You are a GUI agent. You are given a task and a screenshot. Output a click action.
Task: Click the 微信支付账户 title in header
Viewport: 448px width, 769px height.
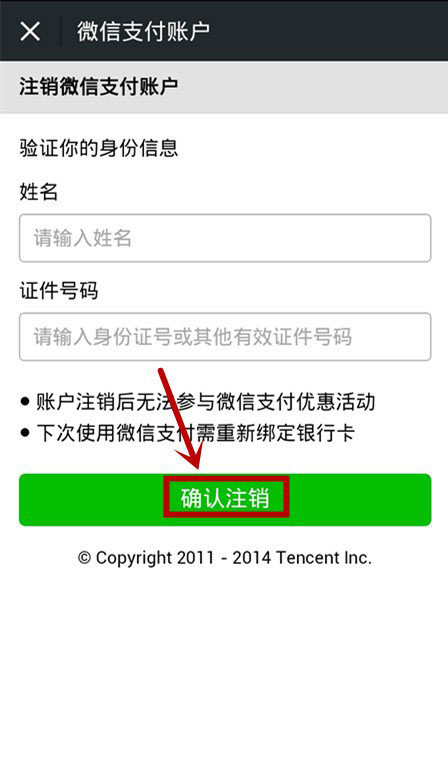point(143,31)
